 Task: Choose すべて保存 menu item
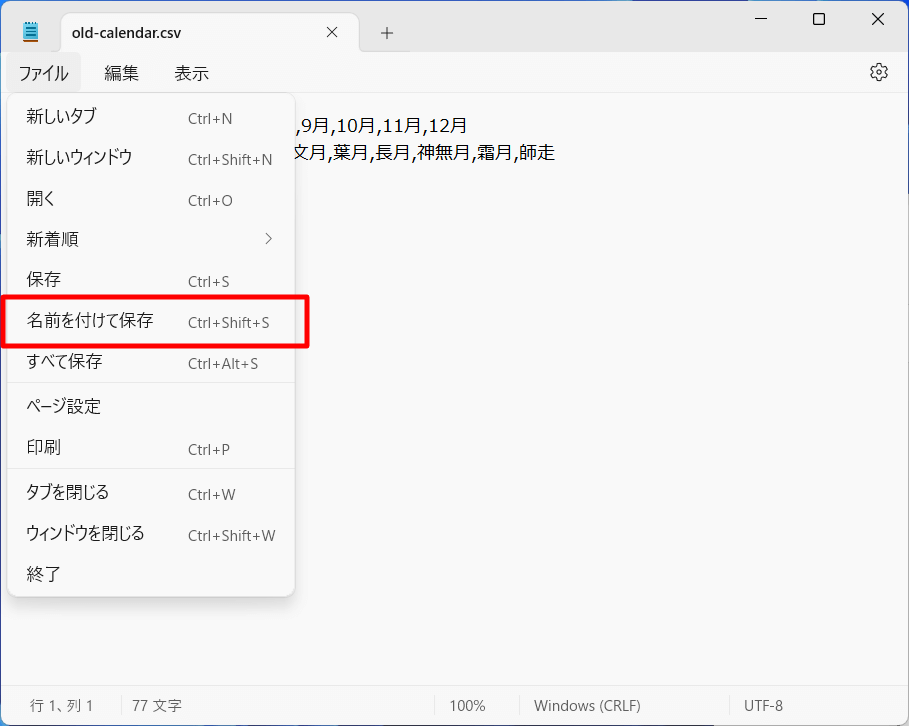point(150,362)
